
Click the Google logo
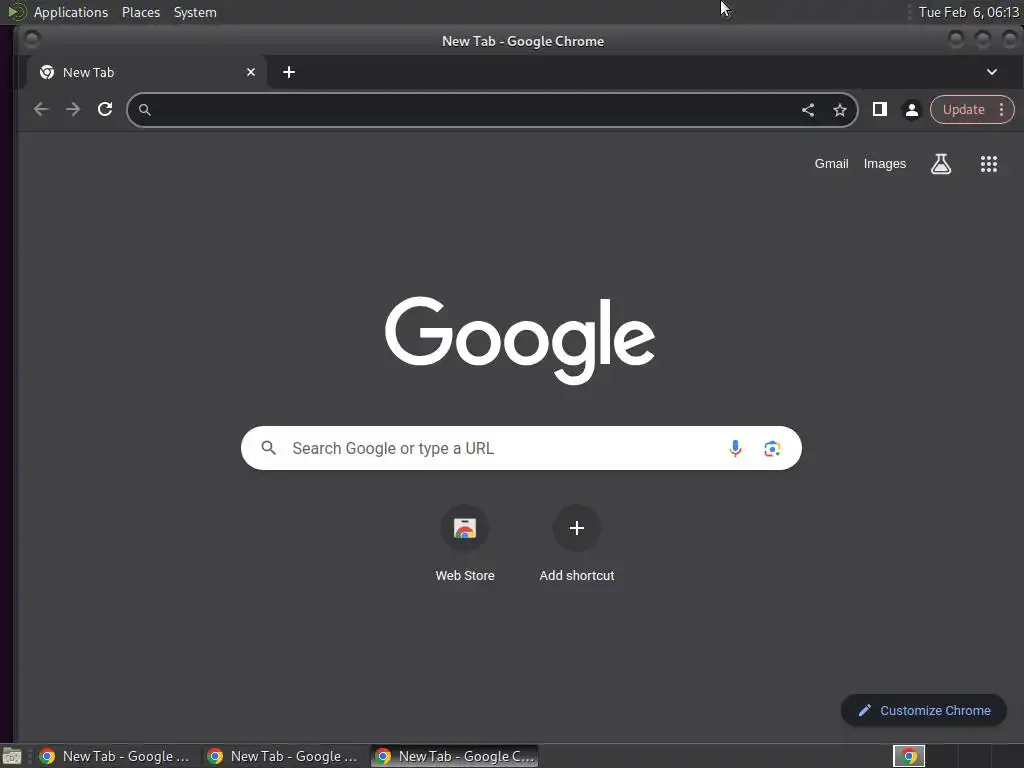[520, 340]
